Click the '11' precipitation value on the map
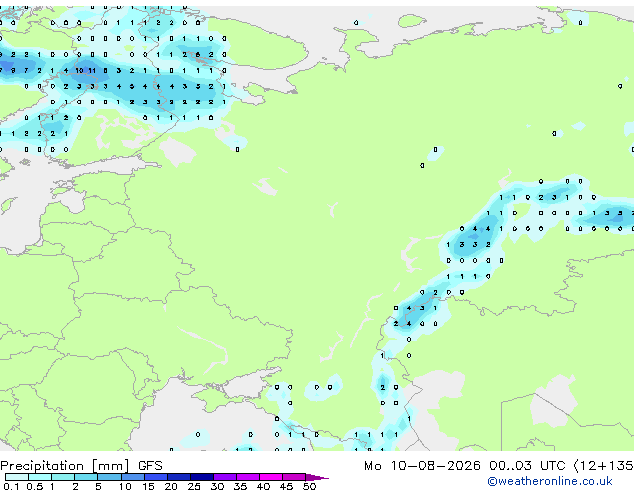Image resolution: width=634 pixels, height=490 pixels. 92,70
